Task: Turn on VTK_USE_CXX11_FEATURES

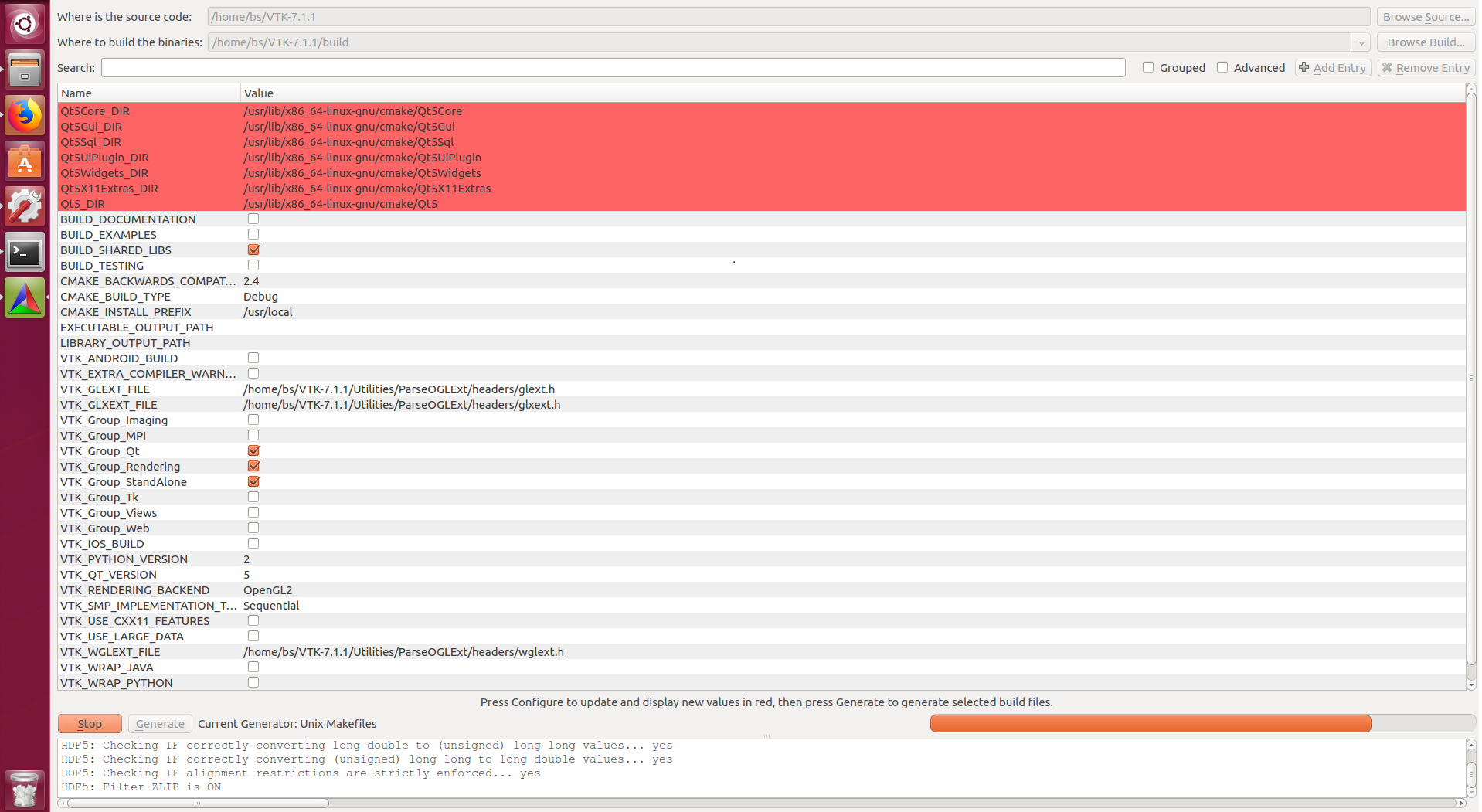Action: click(x=253, y=620)
